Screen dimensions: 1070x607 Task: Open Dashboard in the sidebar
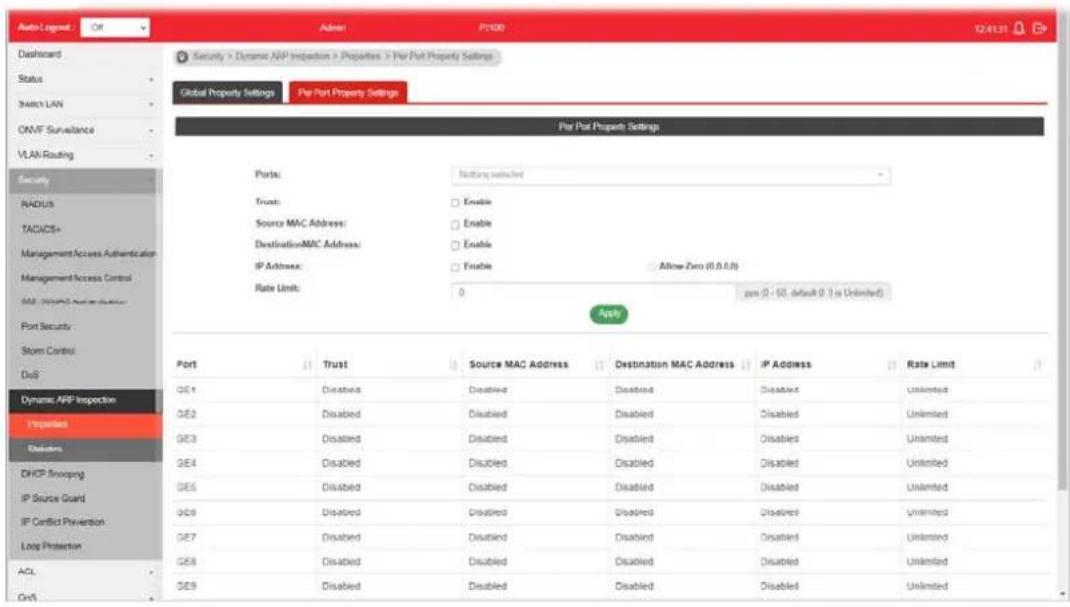40,54
